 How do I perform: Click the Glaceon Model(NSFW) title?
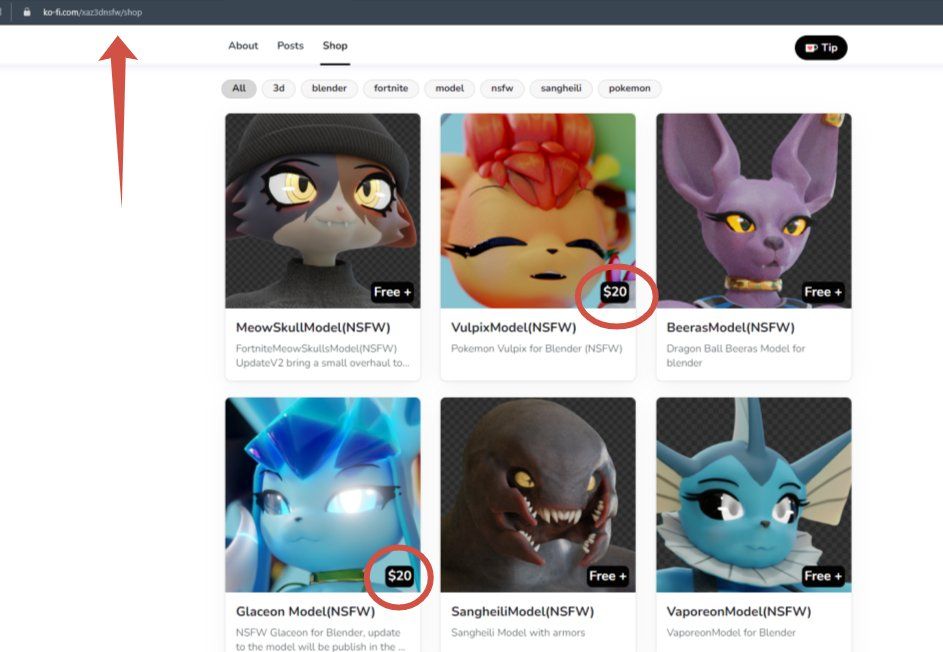pyautogui.click(x=306, y=612)
